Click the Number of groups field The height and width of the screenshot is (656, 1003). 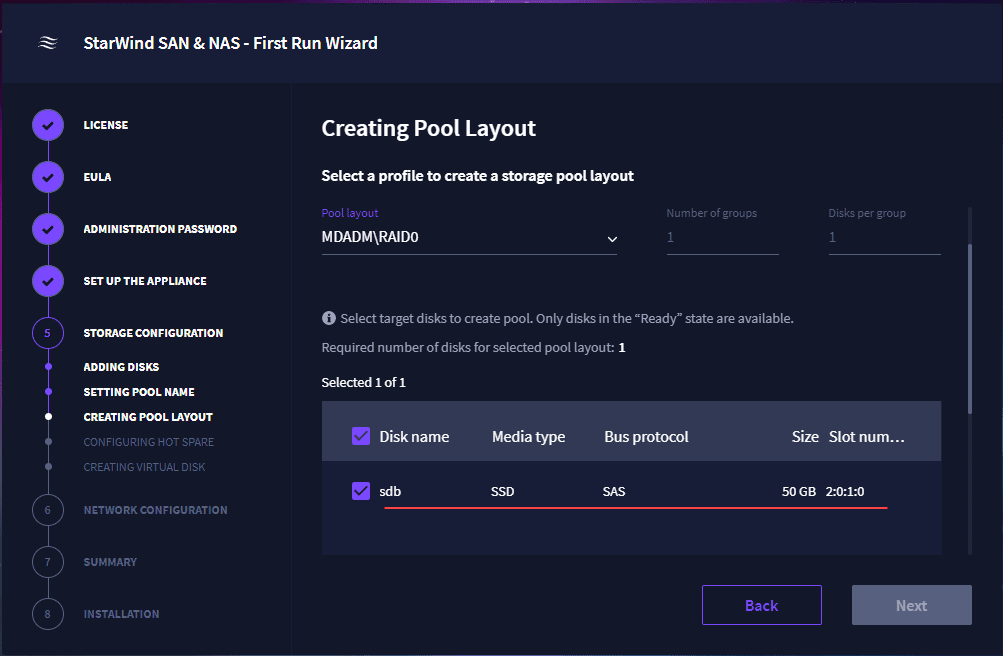[x=722, y=238]
